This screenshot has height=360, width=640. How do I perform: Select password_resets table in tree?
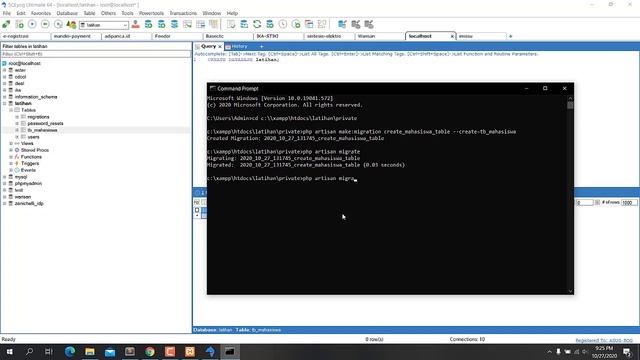pyautogui.click(x=45, y=123)
